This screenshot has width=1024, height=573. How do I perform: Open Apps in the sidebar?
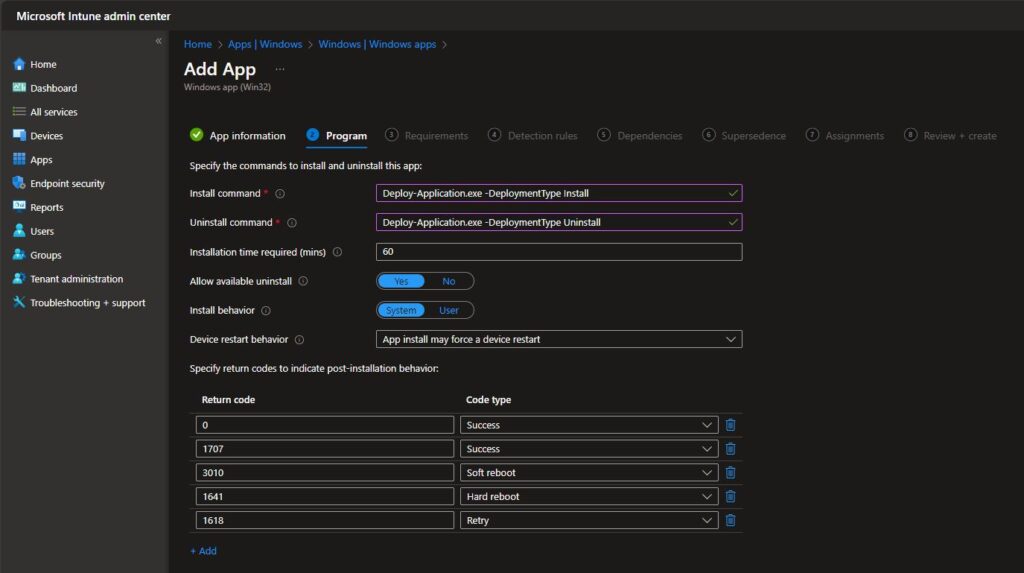33,159
